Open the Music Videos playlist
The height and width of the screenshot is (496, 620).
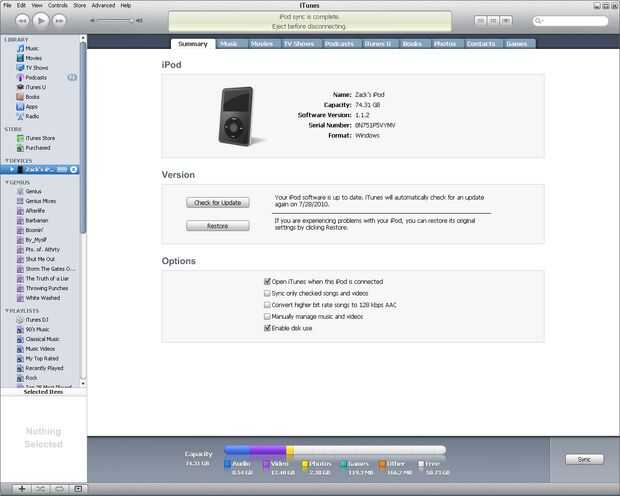[x=36, y=349]
